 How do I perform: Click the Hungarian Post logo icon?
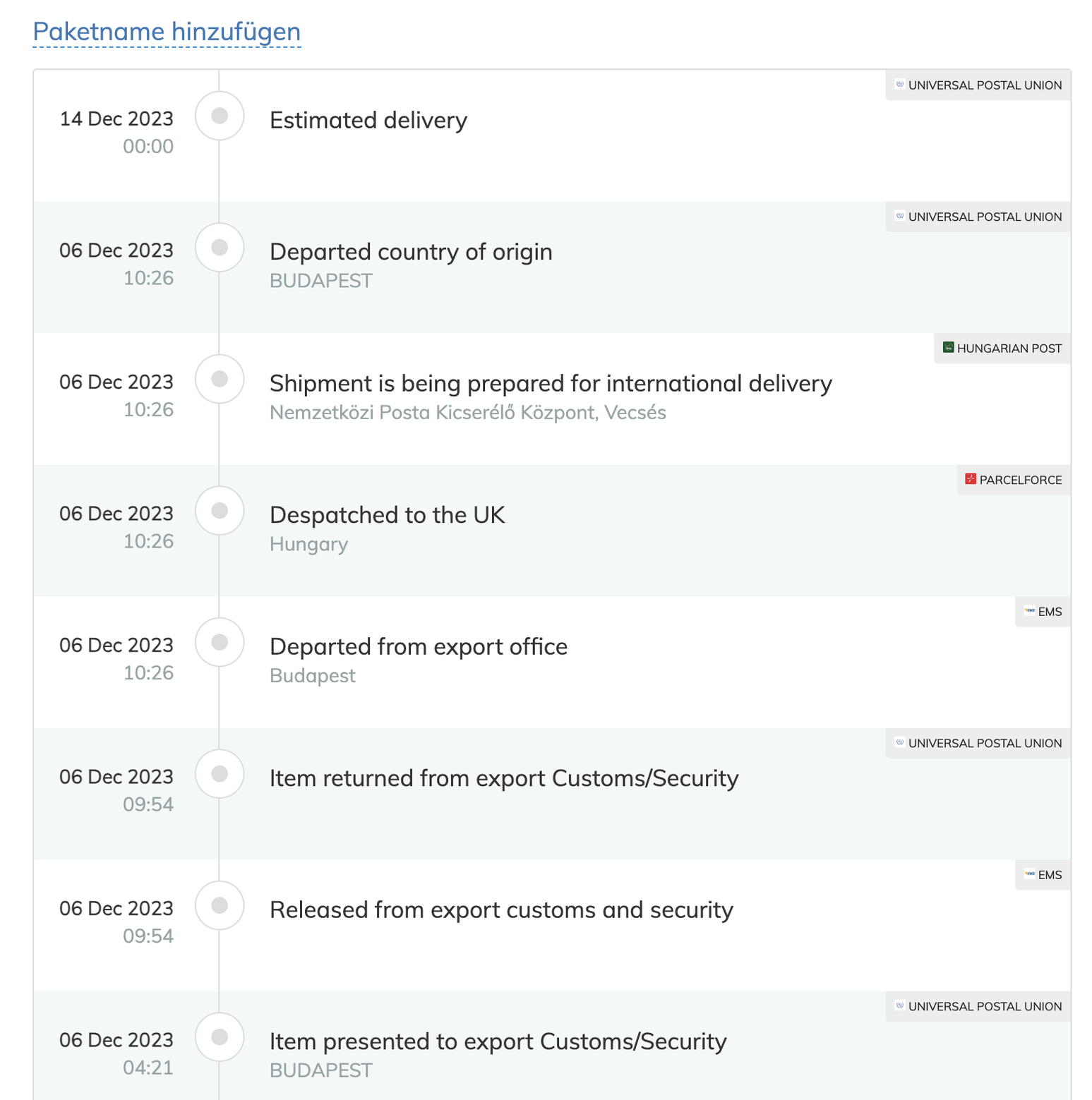[949, 347]
